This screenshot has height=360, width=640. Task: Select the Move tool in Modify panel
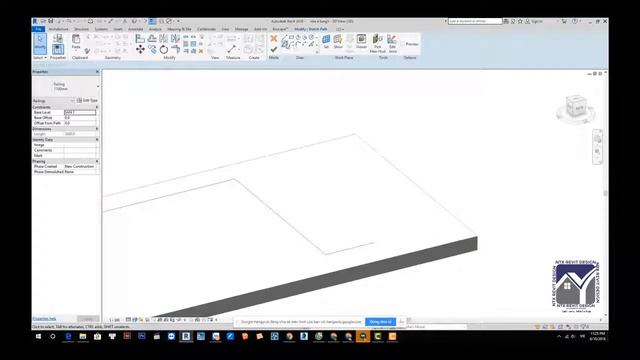(x=140, y=49)
